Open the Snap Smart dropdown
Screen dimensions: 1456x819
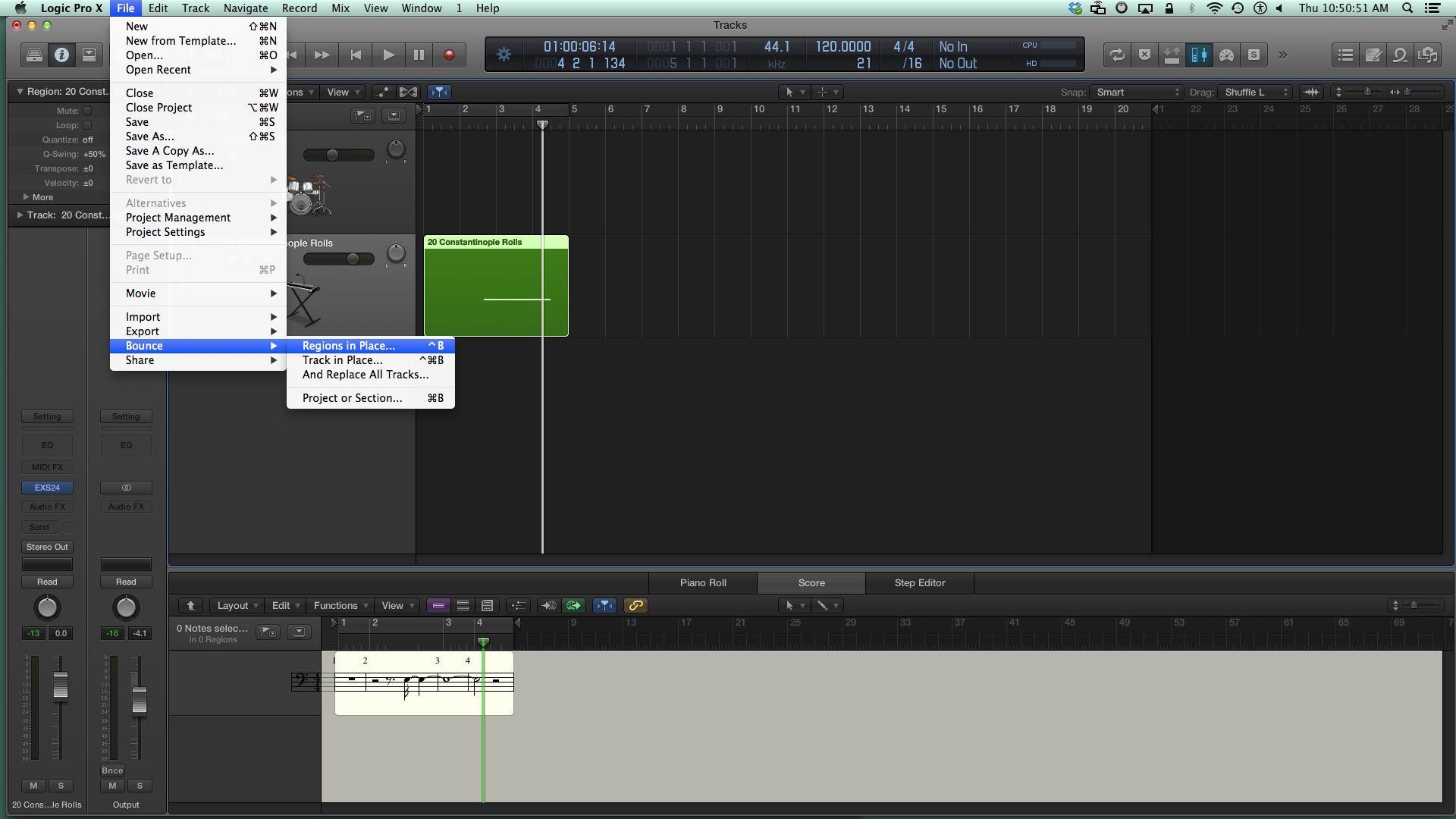click(1135, 92)
